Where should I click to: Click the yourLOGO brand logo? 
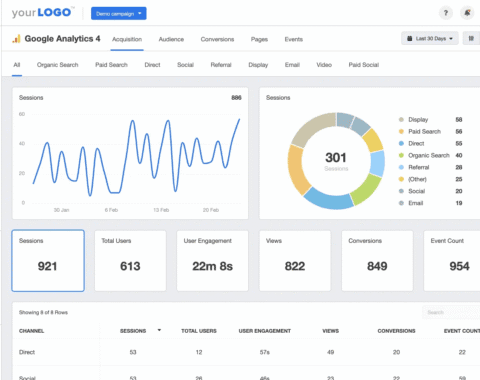pyautogui.click(x=42, y=13)
